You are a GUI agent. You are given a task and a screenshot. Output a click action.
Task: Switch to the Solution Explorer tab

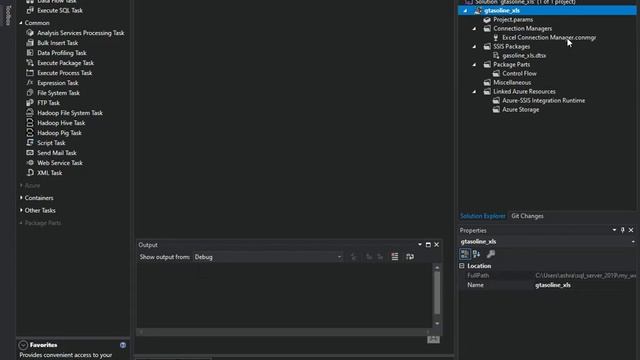tap(483, 216)
